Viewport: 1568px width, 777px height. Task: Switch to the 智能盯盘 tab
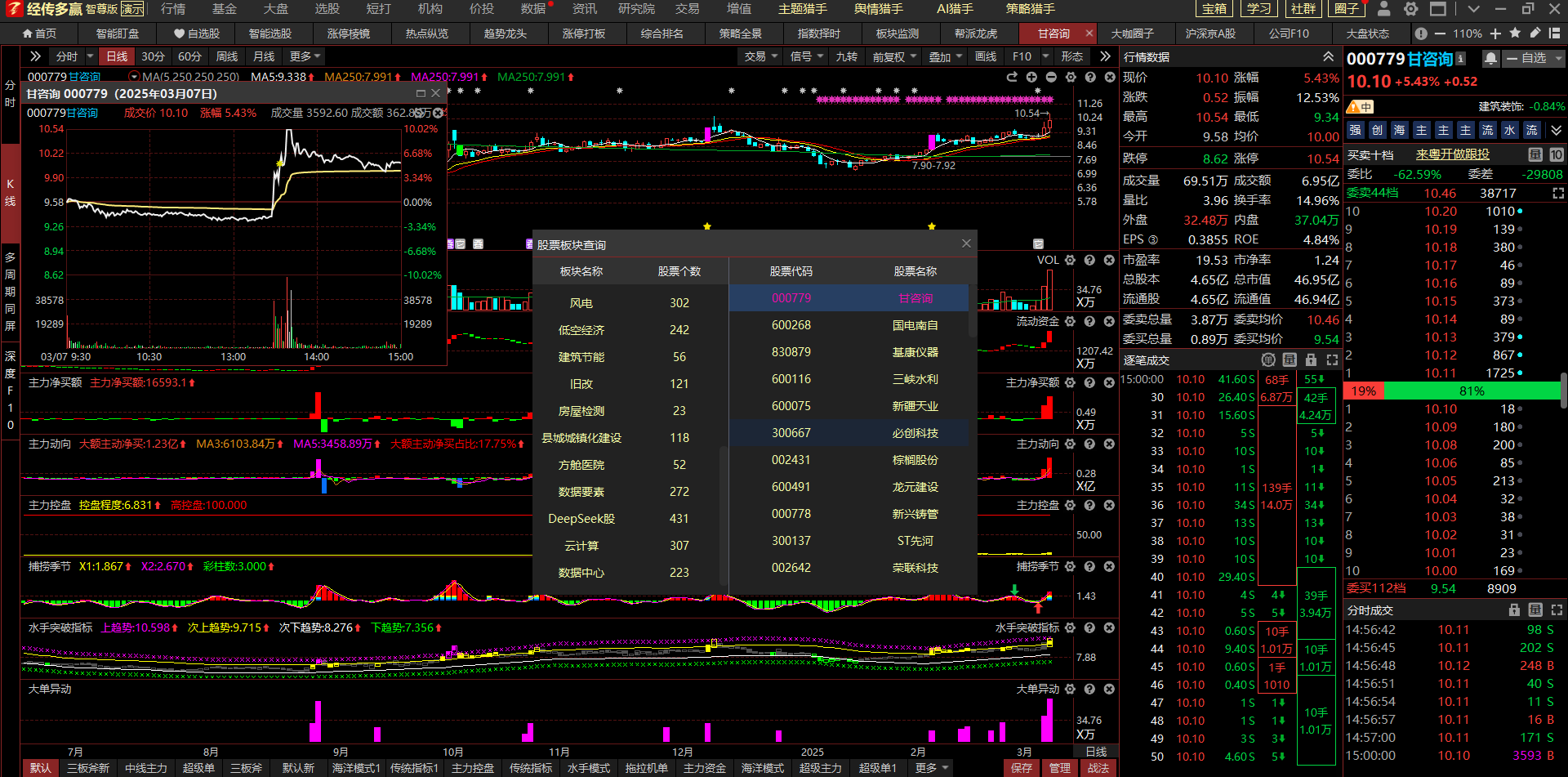click(117, 33)
